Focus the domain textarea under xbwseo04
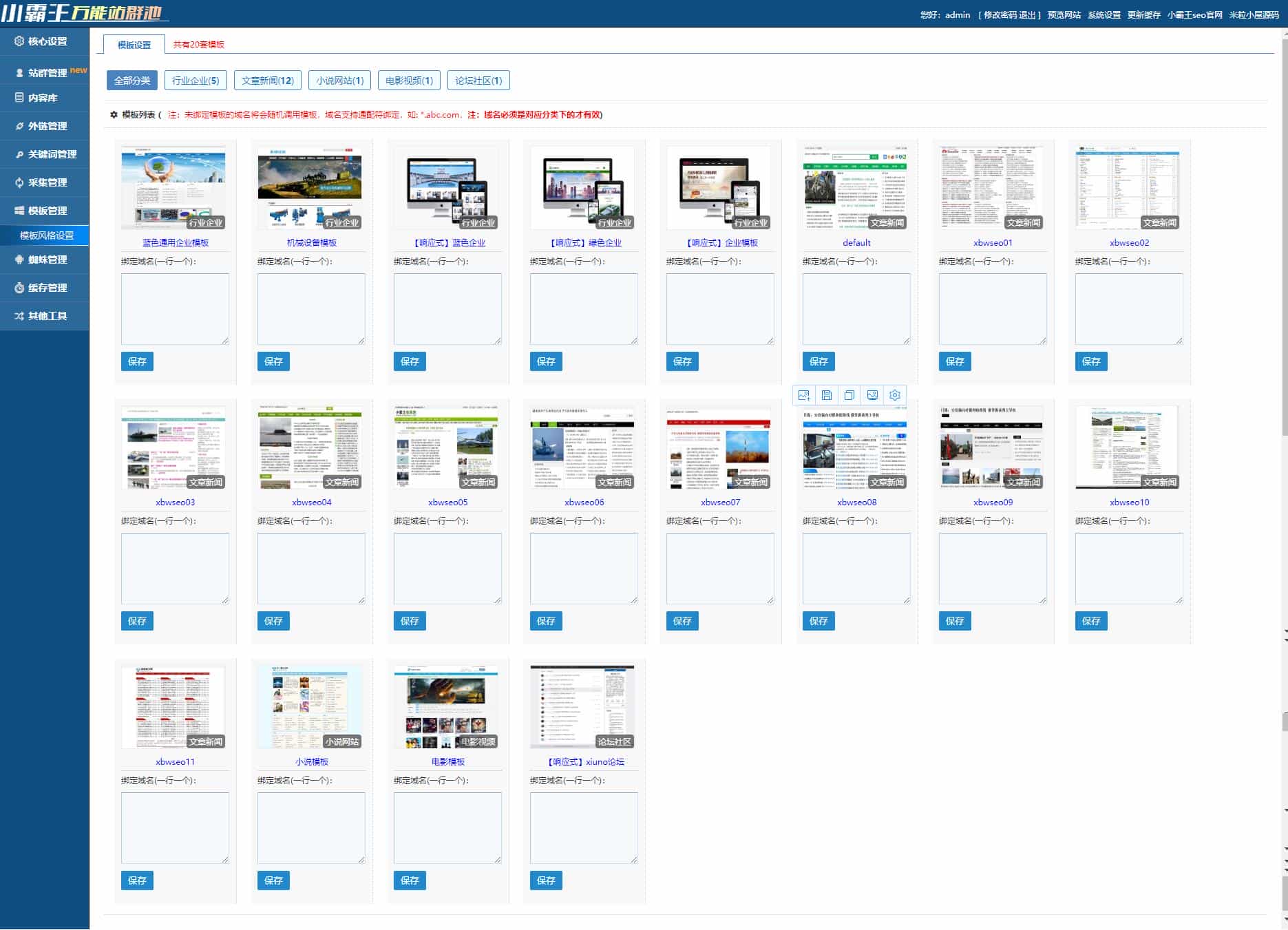This screenshot has height=930, width=1288. point(311,569)
